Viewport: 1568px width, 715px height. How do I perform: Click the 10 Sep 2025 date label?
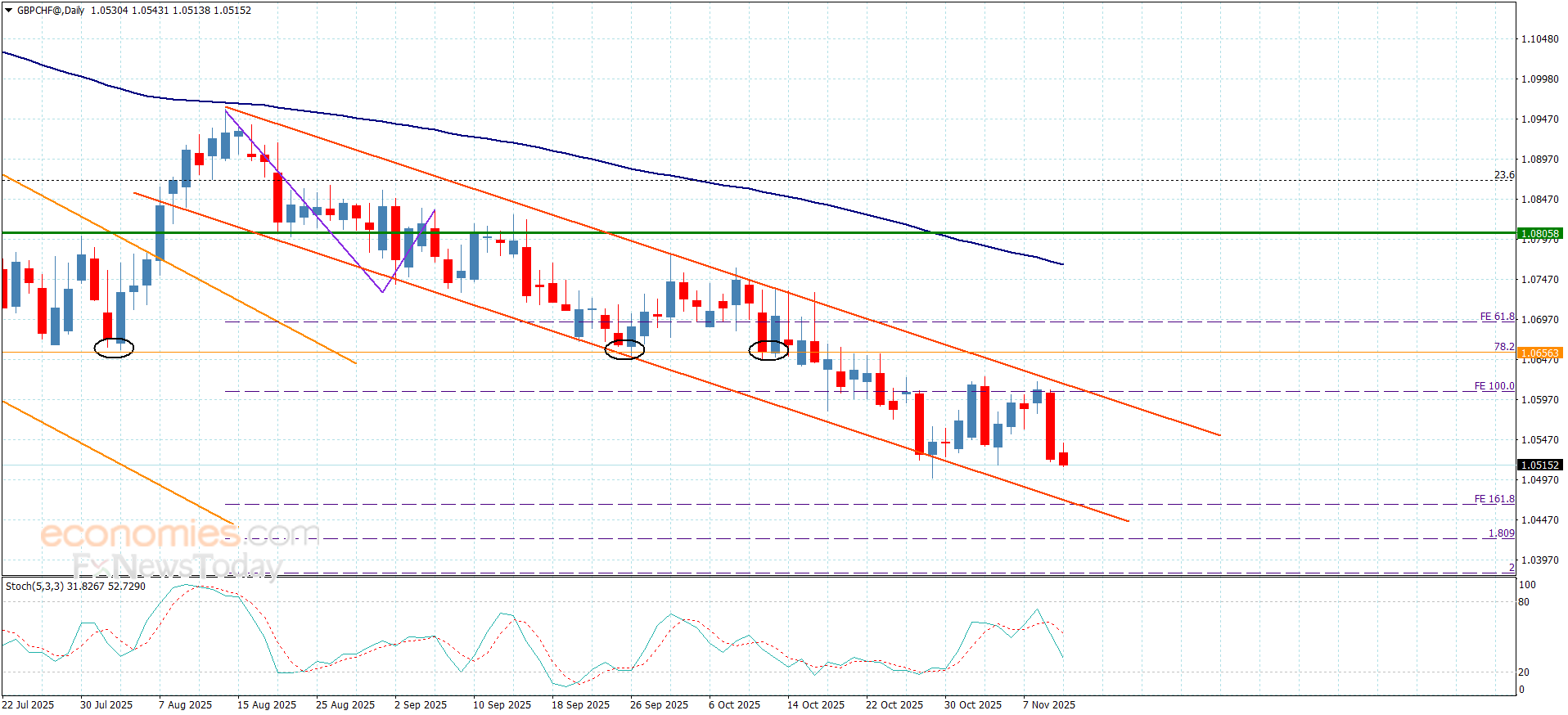point(502,705)
